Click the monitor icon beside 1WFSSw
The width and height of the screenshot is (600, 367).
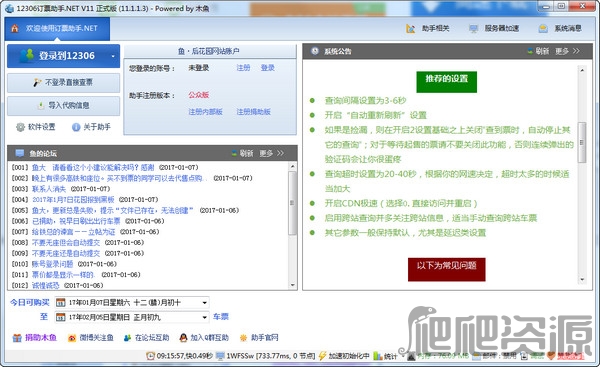point(220,356)
